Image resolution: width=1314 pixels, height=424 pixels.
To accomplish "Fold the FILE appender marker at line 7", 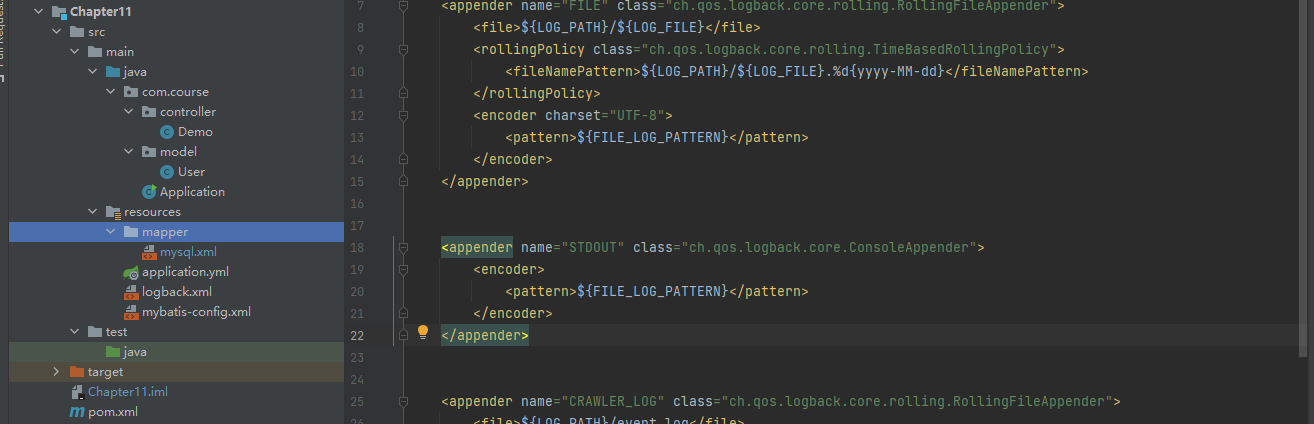I will pyautogui.click(x=403, y=6).
